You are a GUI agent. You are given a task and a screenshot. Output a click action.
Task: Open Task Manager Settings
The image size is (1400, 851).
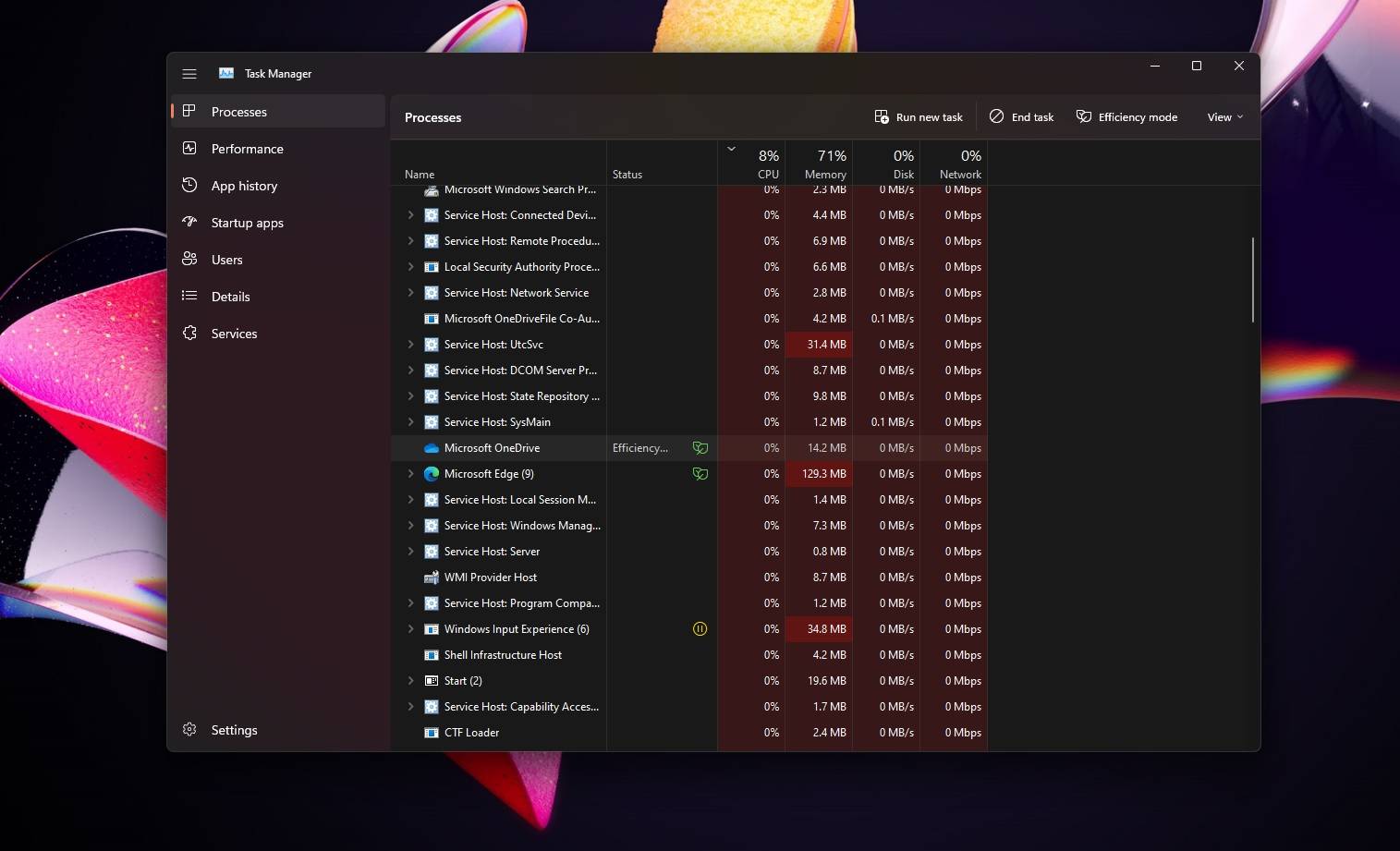click(234, 729)
